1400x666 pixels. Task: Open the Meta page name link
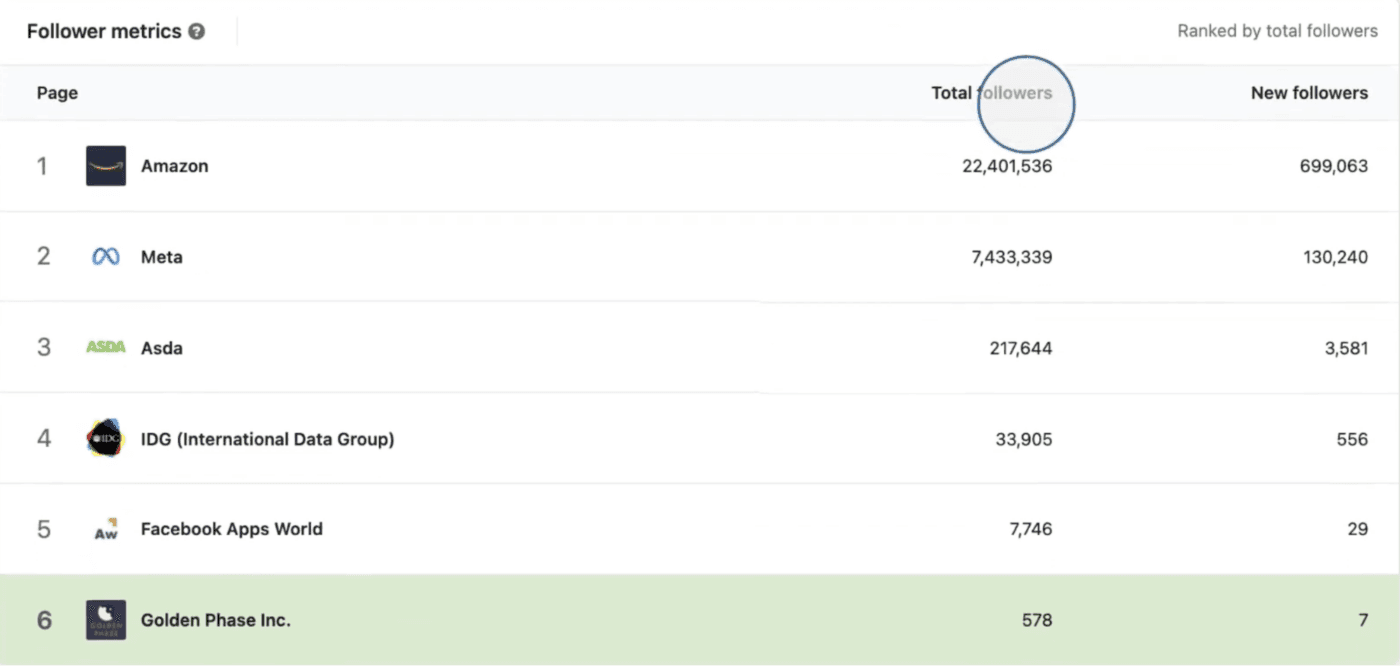tap(161, 257)
